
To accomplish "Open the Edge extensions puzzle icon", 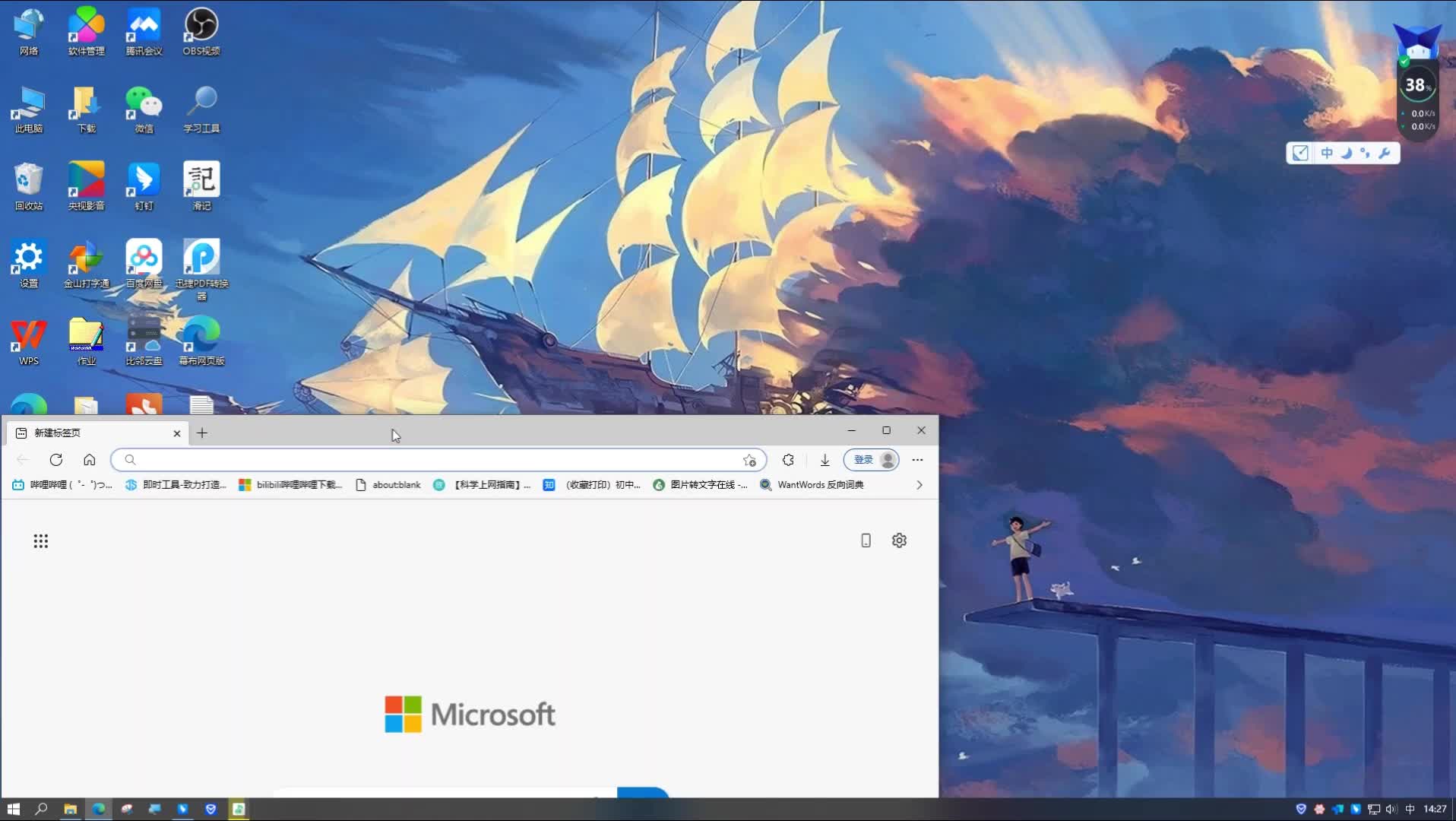I will (788, 460).
